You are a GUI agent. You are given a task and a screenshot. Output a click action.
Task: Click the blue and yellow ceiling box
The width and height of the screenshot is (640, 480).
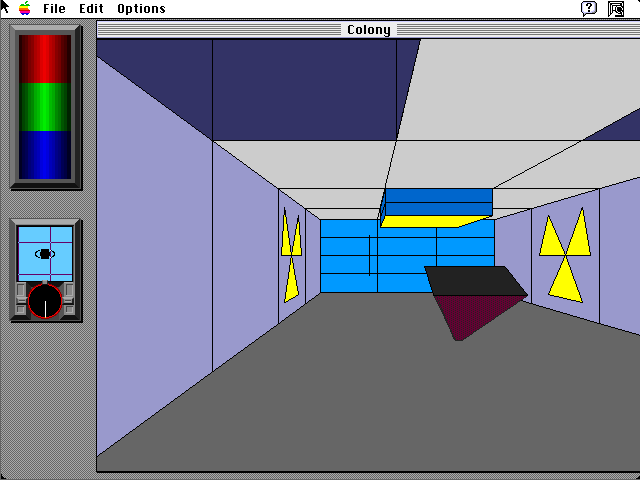[436, 208]
